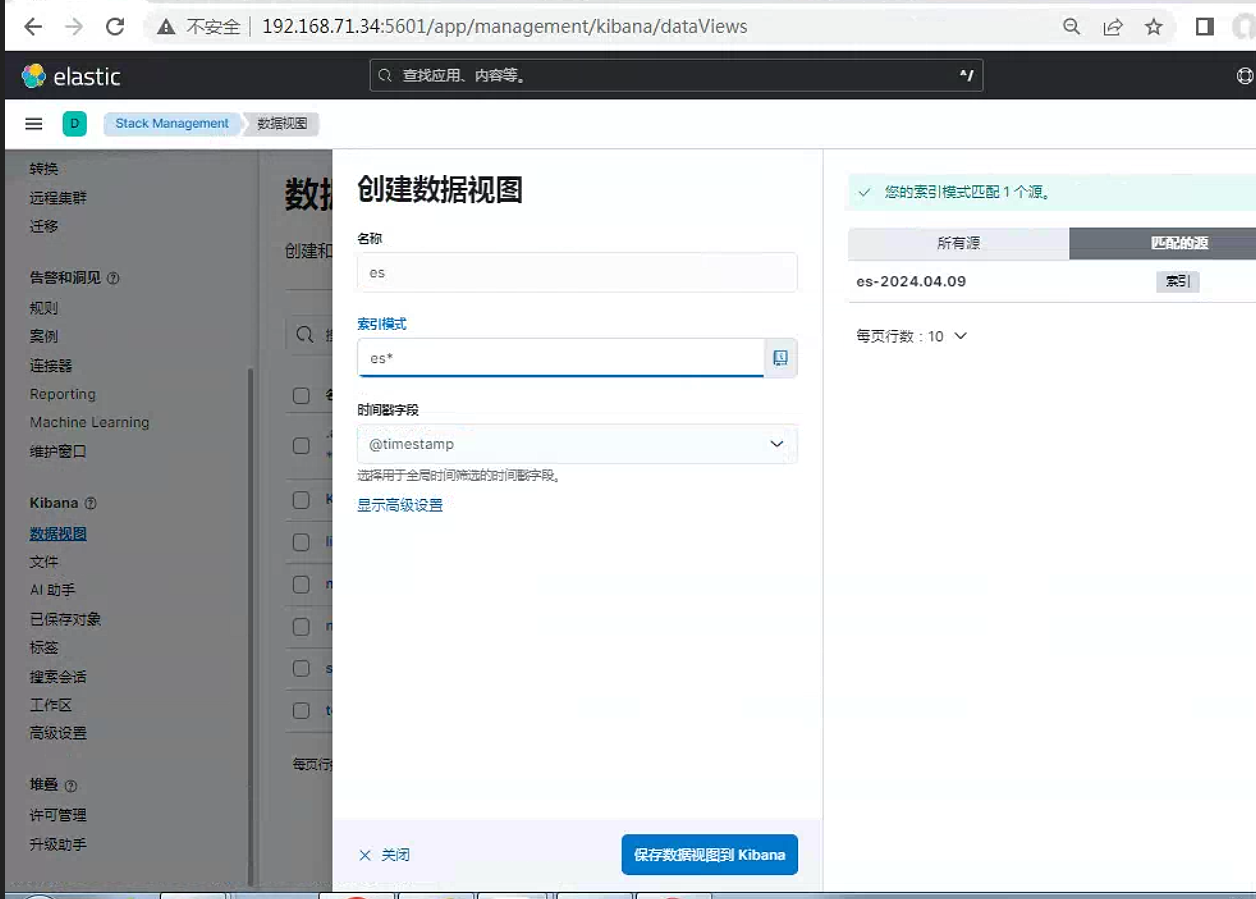Click the X icon of the 关闭 button
The height and width of the screenshot is (899, 1256).
click(365, 855)
